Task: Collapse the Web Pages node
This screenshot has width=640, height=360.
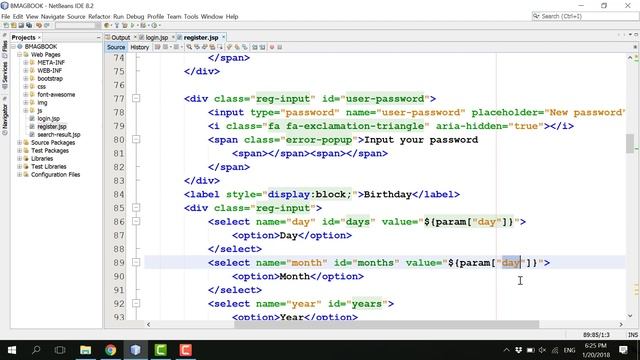Action: 19,54
